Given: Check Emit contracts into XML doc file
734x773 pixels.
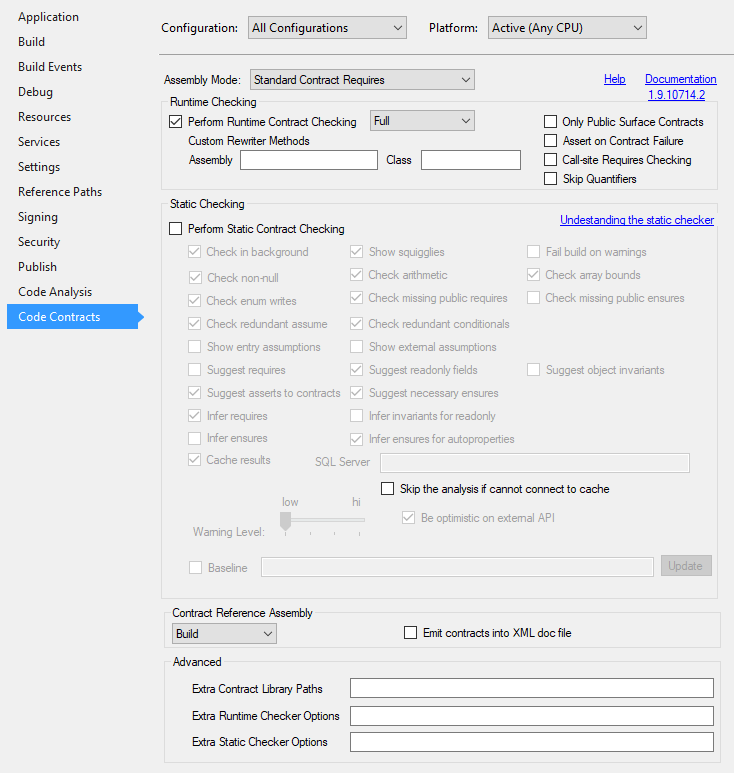Looking at the screenshot, I should coord(410,633).
